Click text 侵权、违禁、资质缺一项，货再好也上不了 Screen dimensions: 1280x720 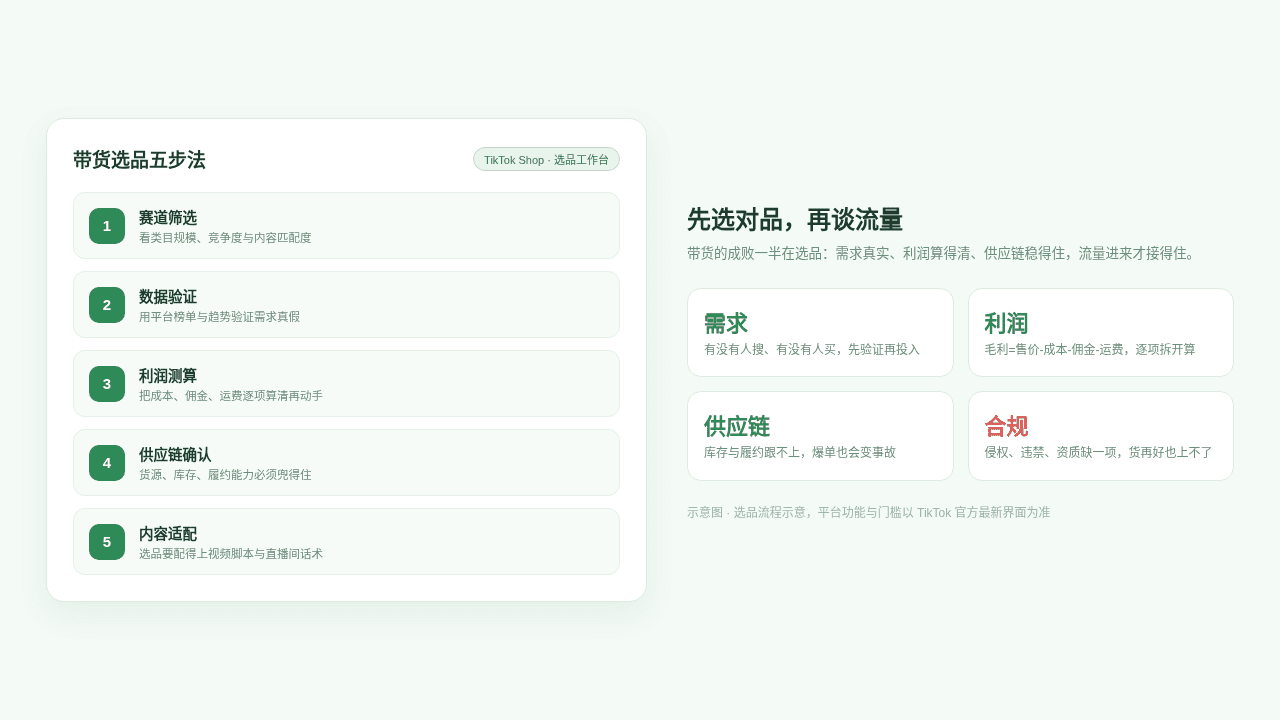click(x=1098, y=452)
